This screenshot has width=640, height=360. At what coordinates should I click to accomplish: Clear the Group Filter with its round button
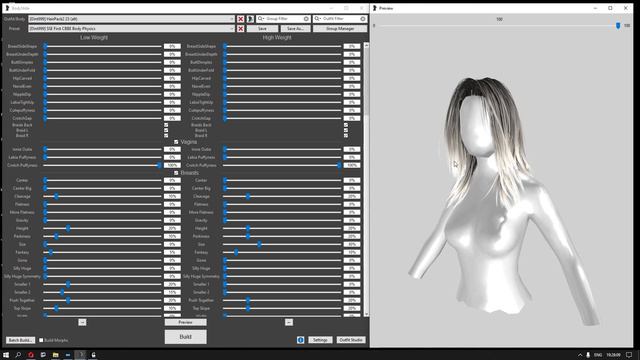tap(306, 19)
